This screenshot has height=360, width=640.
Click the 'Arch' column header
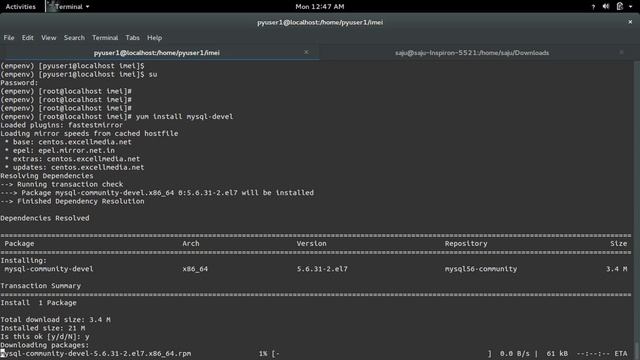click(x=191, y=244)
